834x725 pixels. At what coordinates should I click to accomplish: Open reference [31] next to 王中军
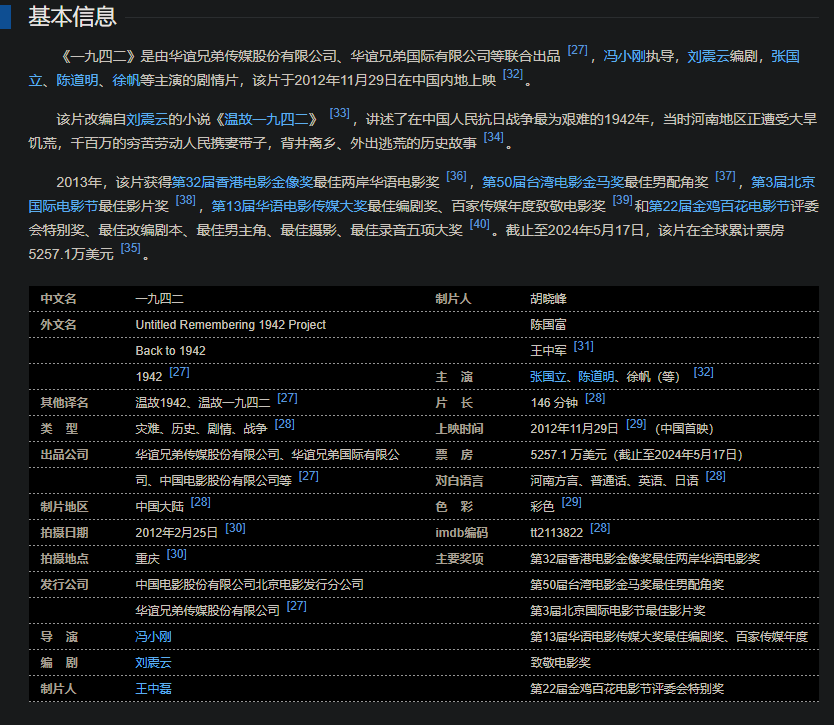pyautogui.click(x=583, y=345)
